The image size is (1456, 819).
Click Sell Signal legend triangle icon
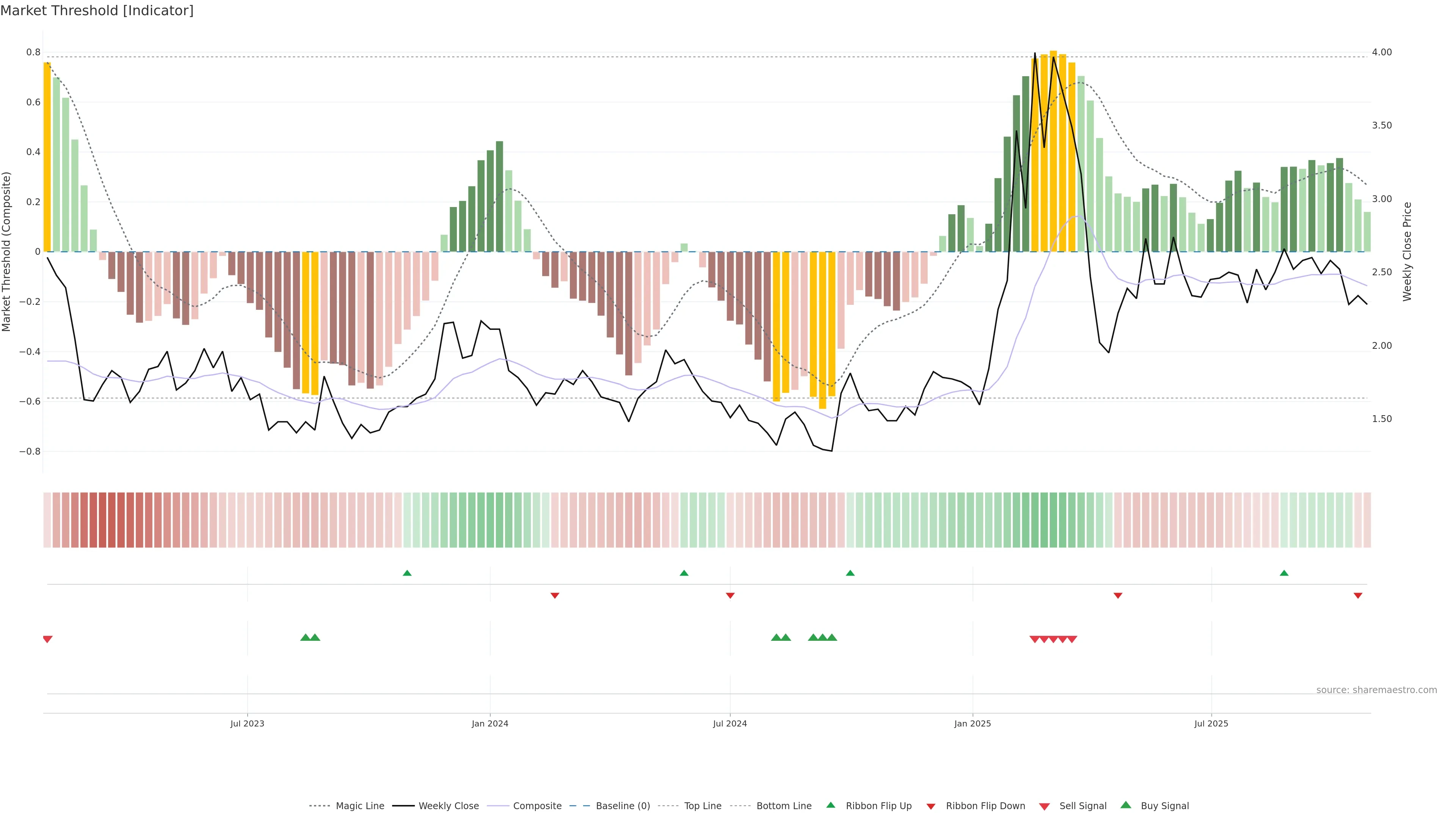click(x=1044, y=806)
